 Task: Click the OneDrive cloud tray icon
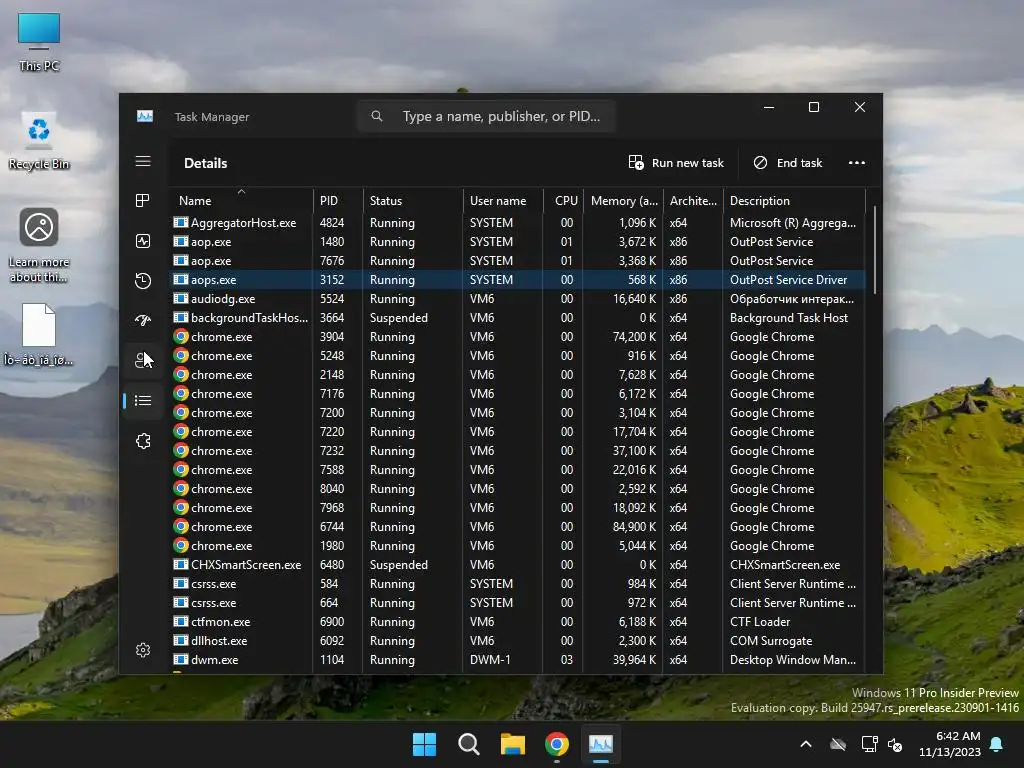click(838, 744)
